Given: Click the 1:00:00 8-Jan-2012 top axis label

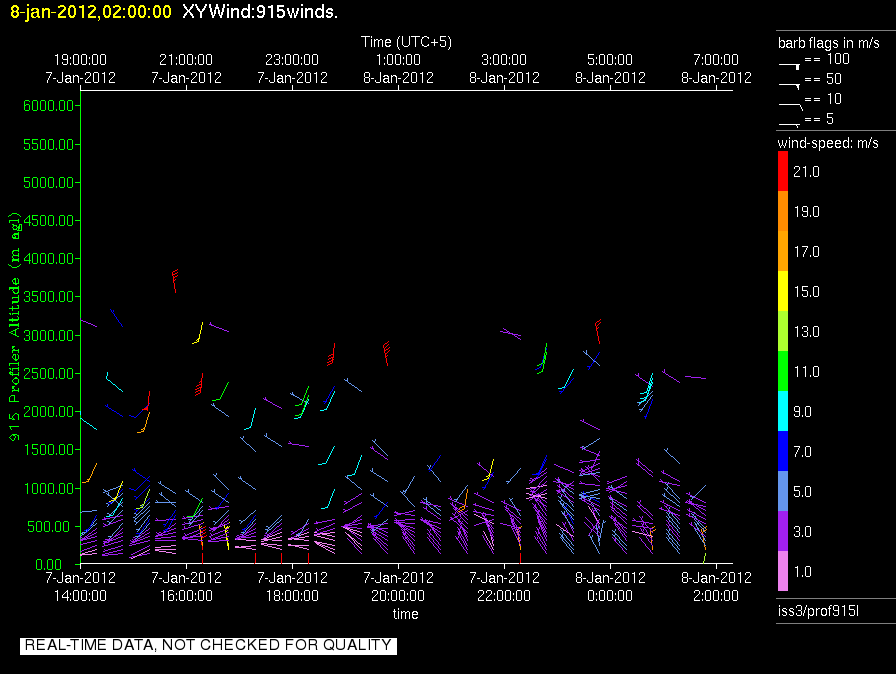Looking at the screenshot, I should click(x=398, y=69).
